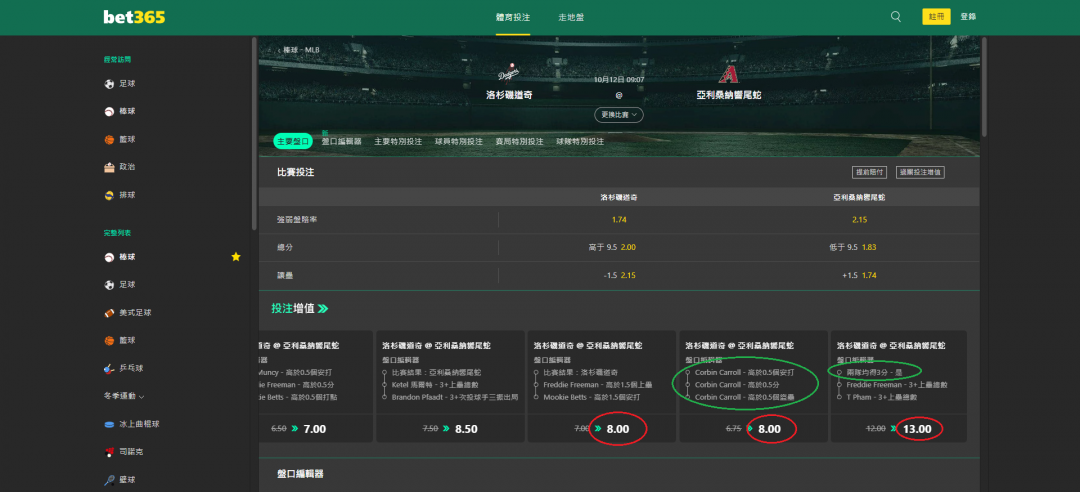
Task: Click the yellow 註冊 button
Action: (x=936, y=17)
